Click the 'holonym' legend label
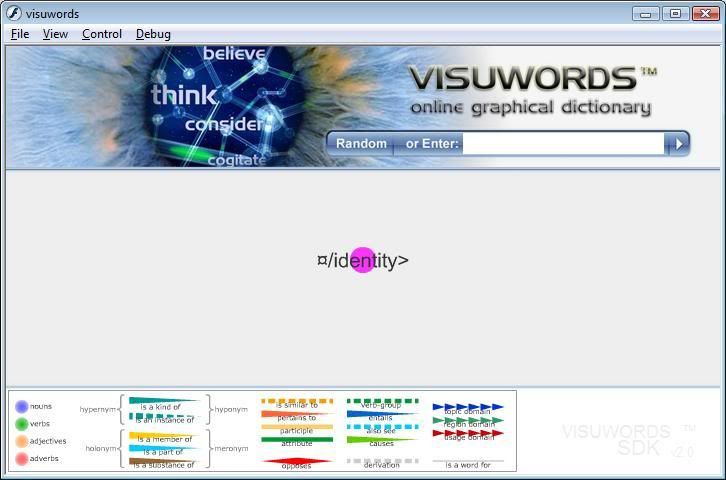This screenshot has height=480, width=726. click(x=100, y=449)
